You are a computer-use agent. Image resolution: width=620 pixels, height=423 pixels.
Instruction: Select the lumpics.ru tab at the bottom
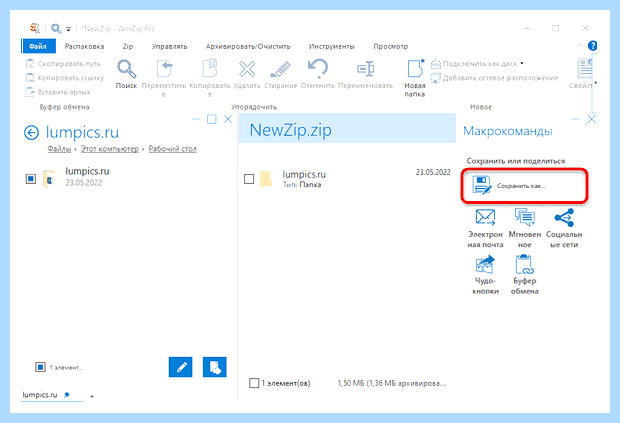click(x=40, y=395)
